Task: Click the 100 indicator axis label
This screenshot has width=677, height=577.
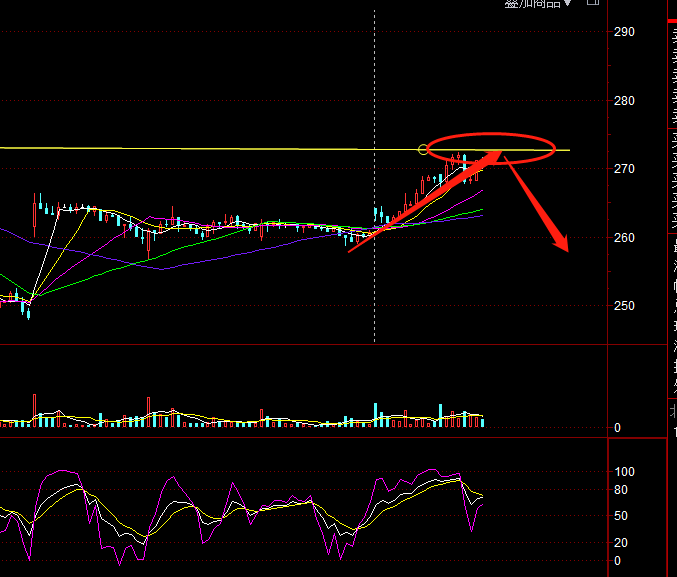Action: pos(624,472)
